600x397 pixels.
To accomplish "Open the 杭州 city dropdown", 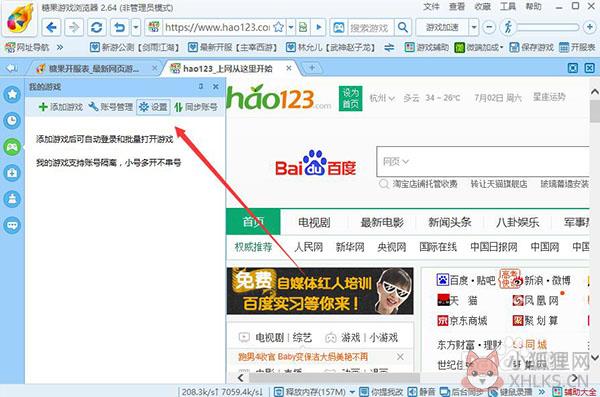I will (x=382, y=98).
